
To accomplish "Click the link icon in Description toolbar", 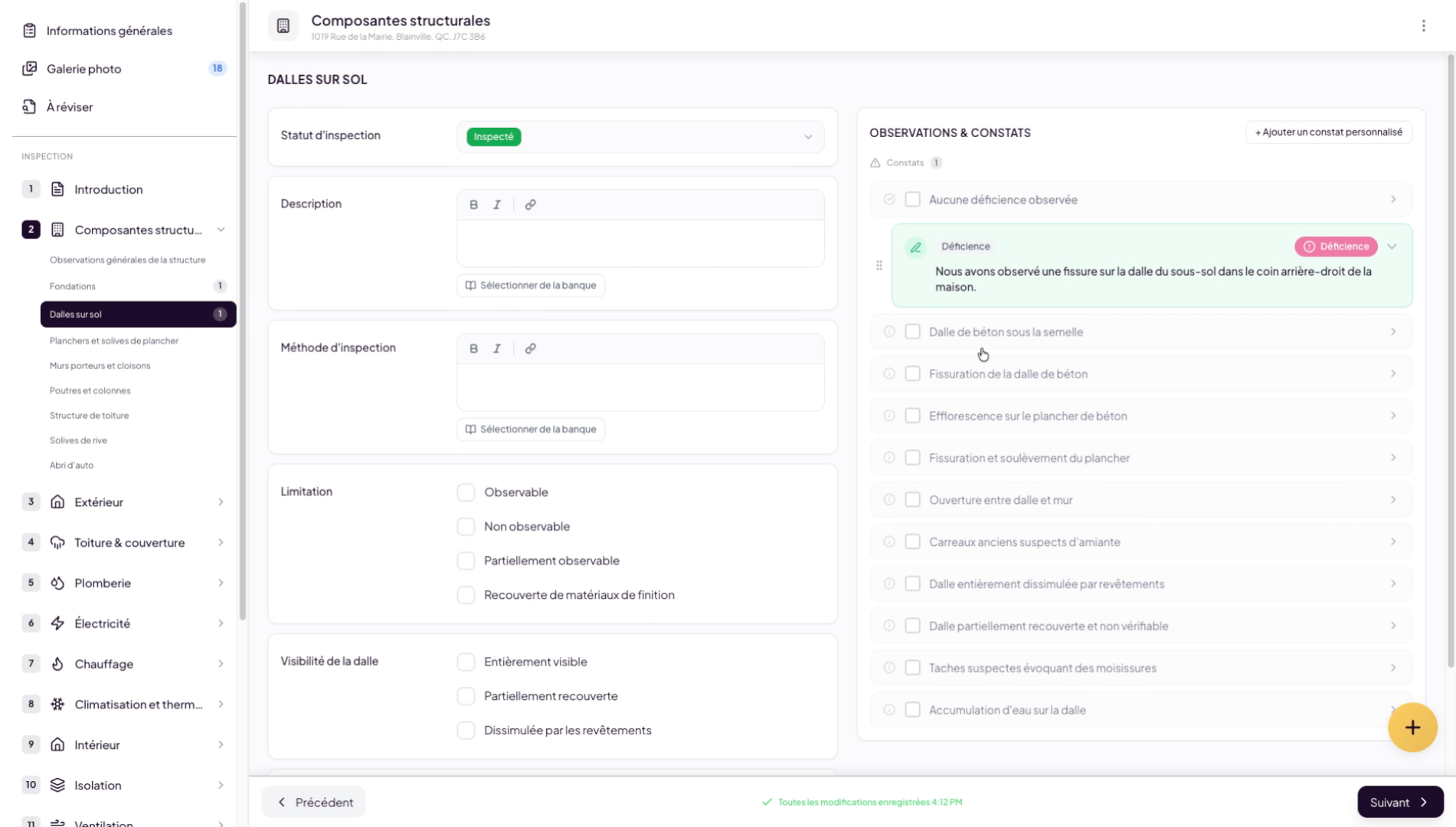I will coord(530,204).
